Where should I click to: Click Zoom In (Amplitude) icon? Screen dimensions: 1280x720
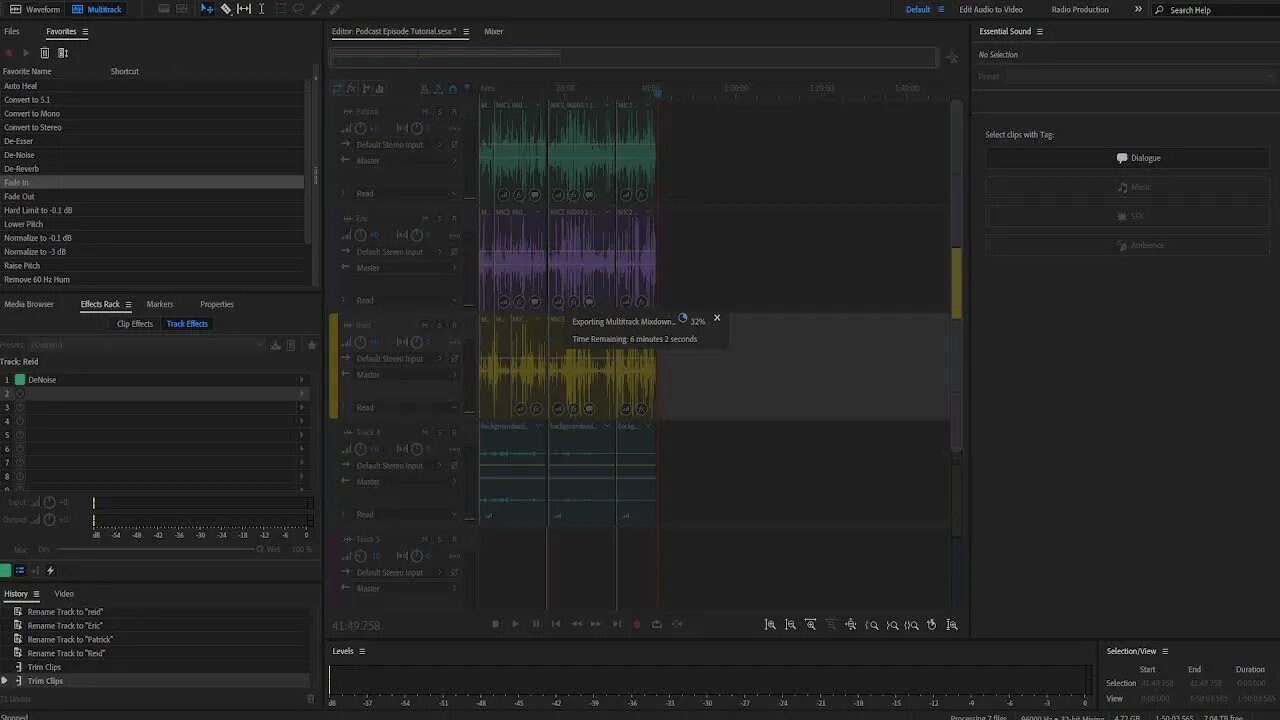click(x=770, y=624)
